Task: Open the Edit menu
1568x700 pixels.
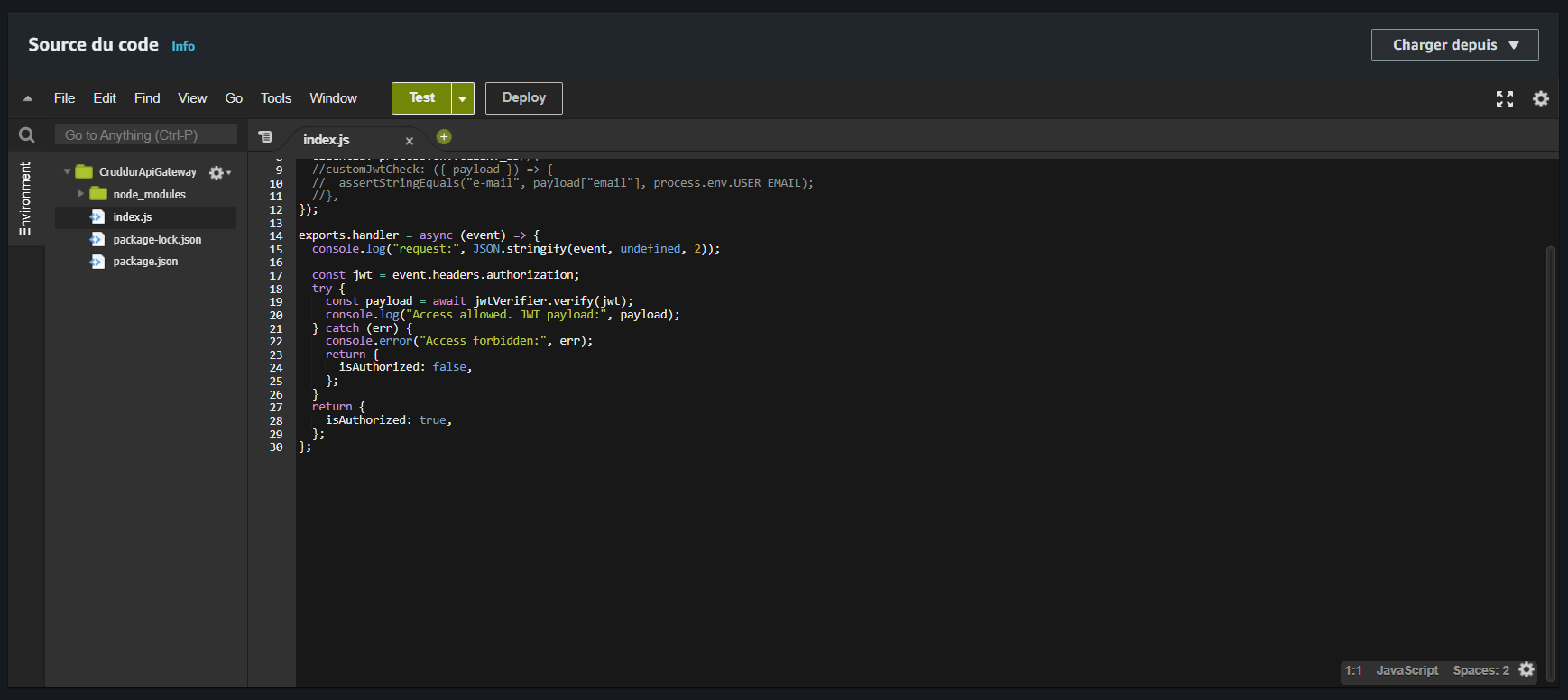Action: [x=105, y=98]
